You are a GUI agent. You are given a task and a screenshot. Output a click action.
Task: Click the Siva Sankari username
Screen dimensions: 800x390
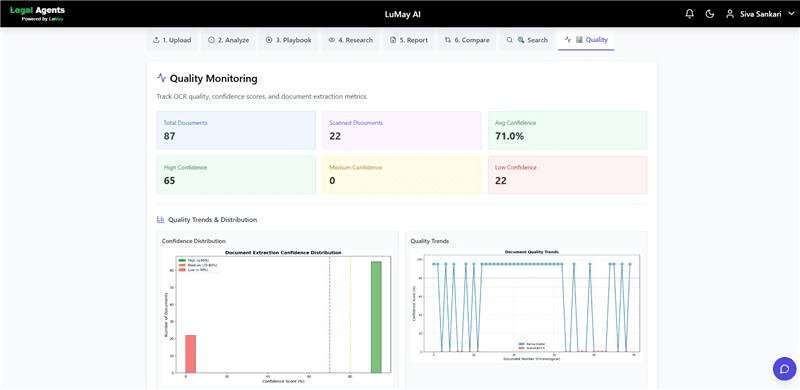pyautogui.click(x=760, y=14)
